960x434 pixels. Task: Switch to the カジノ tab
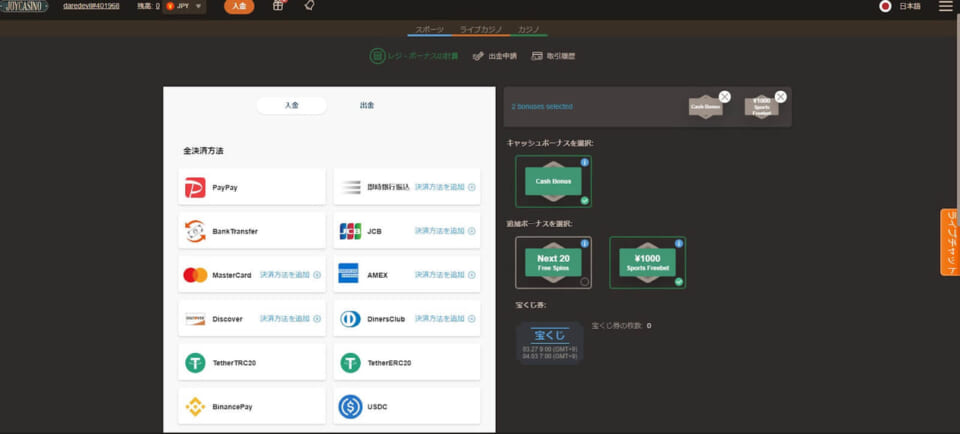tap(529, 29)
